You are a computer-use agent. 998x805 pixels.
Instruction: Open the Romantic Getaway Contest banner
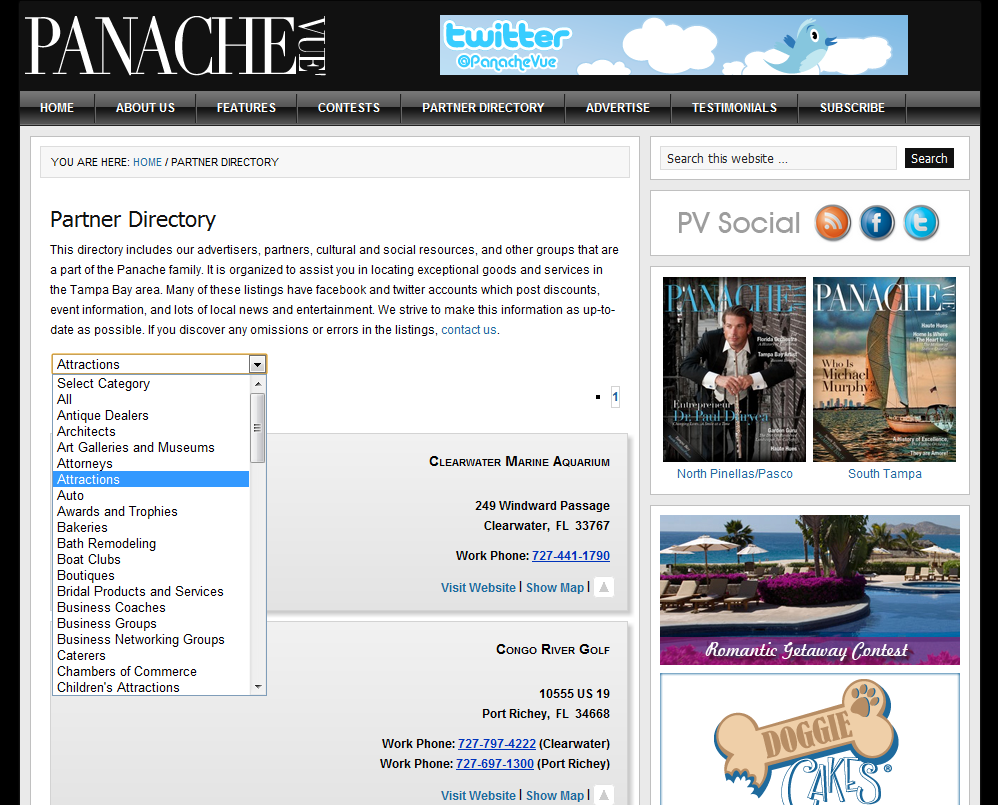click(810, 590)
